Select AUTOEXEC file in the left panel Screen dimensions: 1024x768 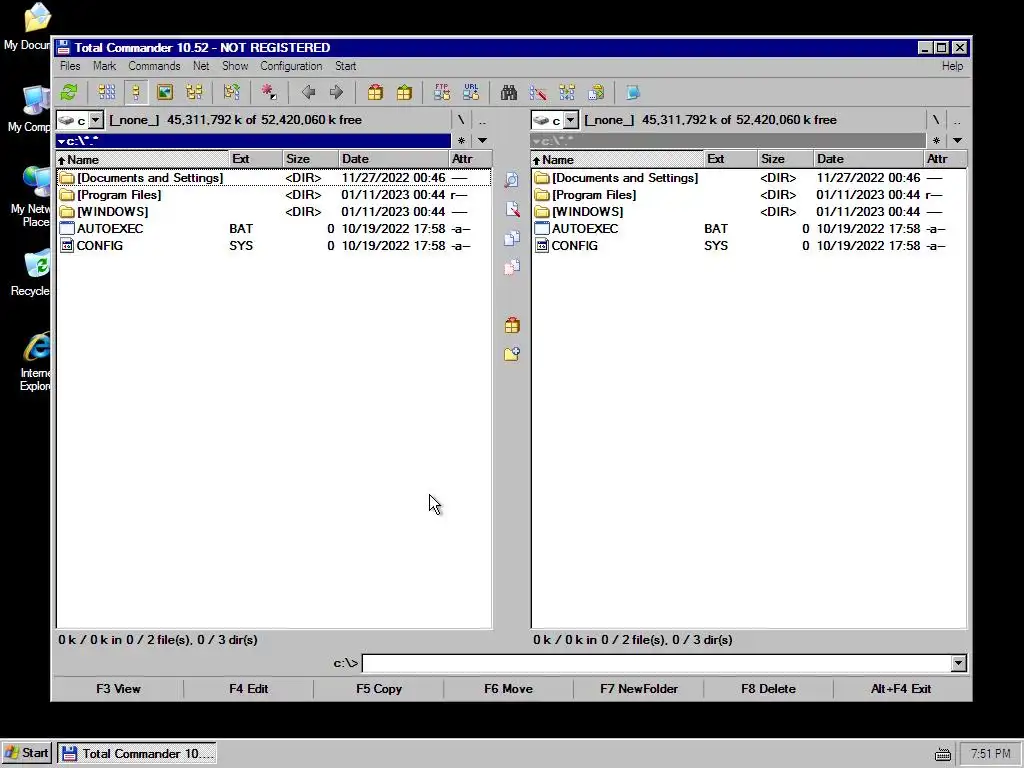point(274,229)
